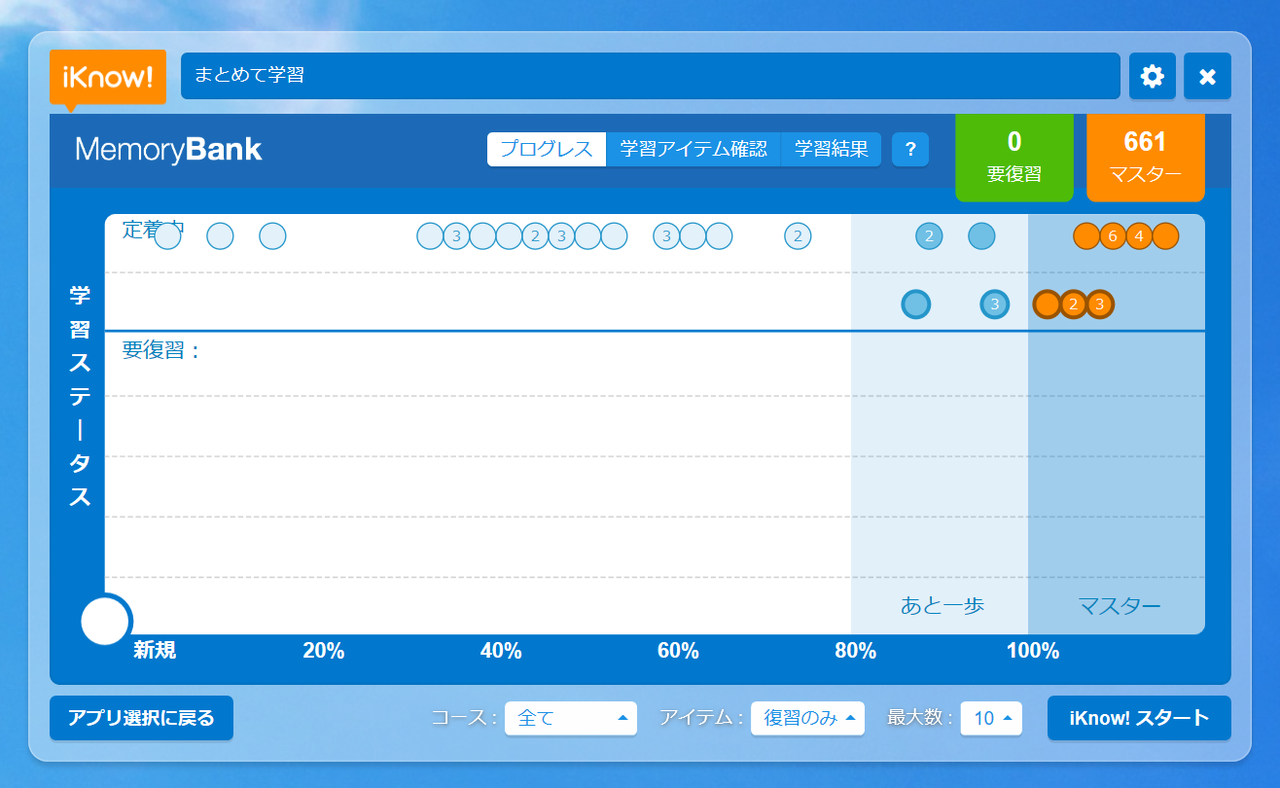
Task: Select the orange bubble numbered 4
Action: click(1139, 236)
